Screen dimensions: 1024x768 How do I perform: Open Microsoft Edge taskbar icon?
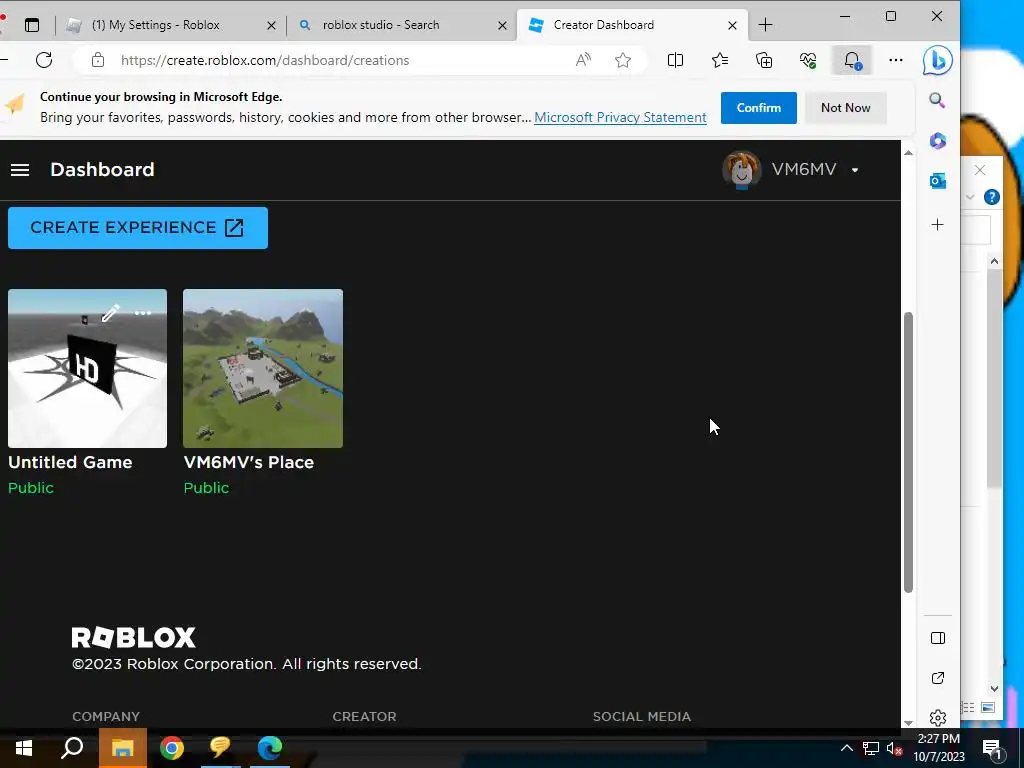tap(270, 748)
